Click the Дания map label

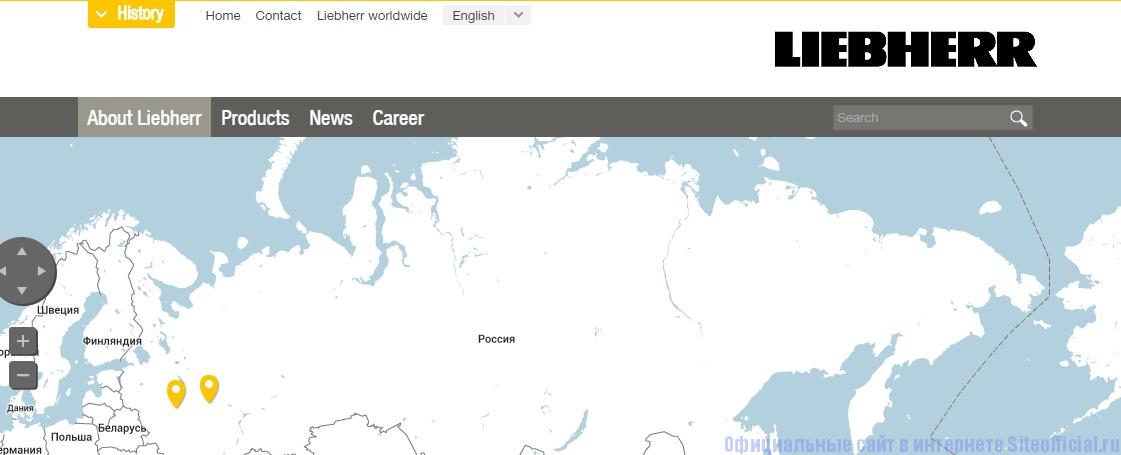tap(20, 408)
